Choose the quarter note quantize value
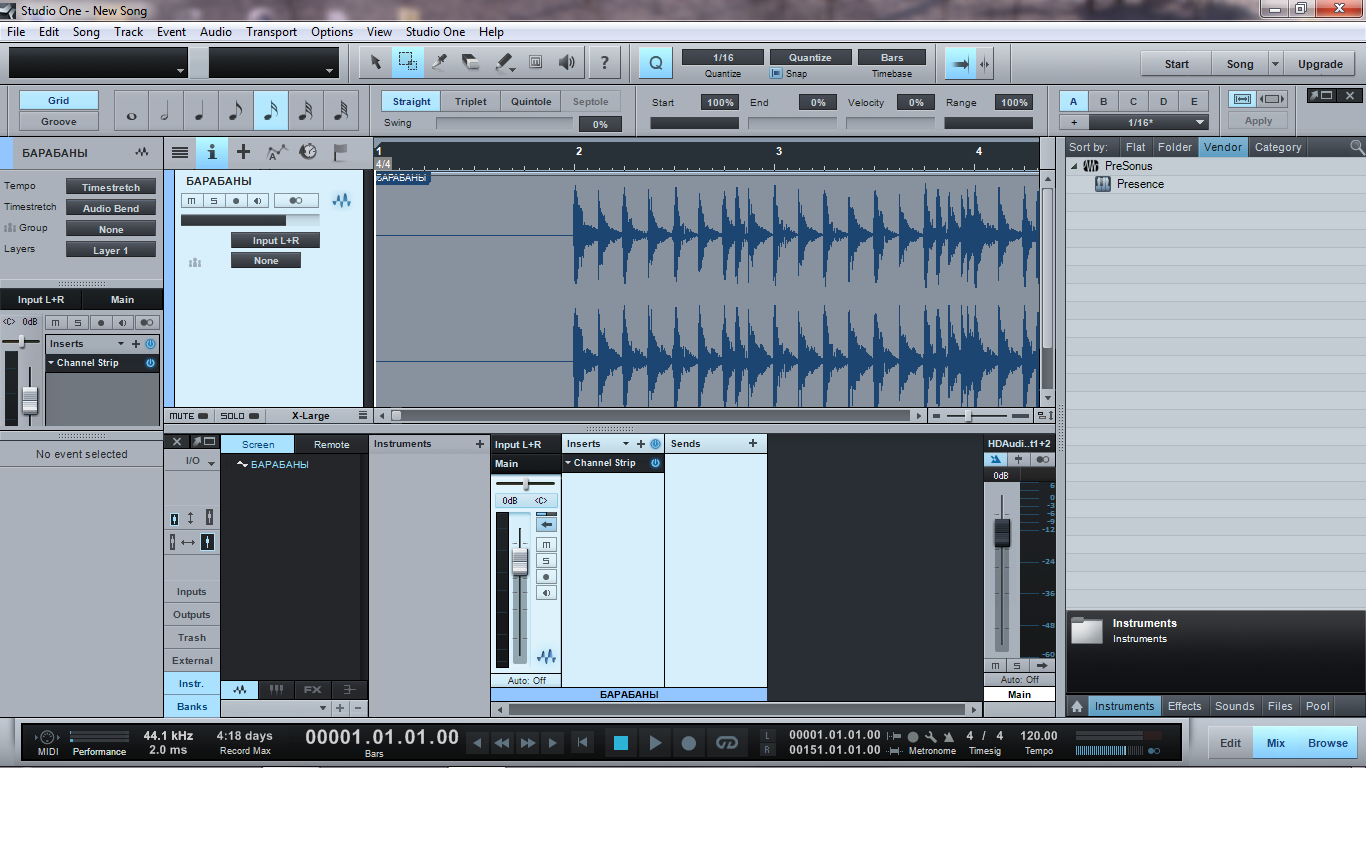Viewport: 1366px width, 850px height. pyautogui.click(x=201, y=111)
